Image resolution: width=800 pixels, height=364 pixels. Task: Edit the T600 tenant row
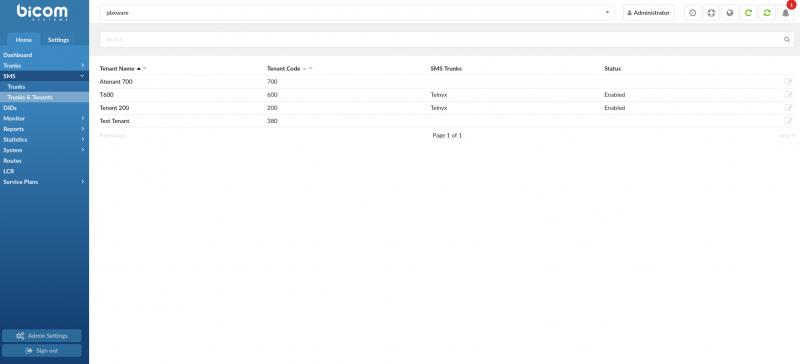pyautogui.click(x=788, y=94)
